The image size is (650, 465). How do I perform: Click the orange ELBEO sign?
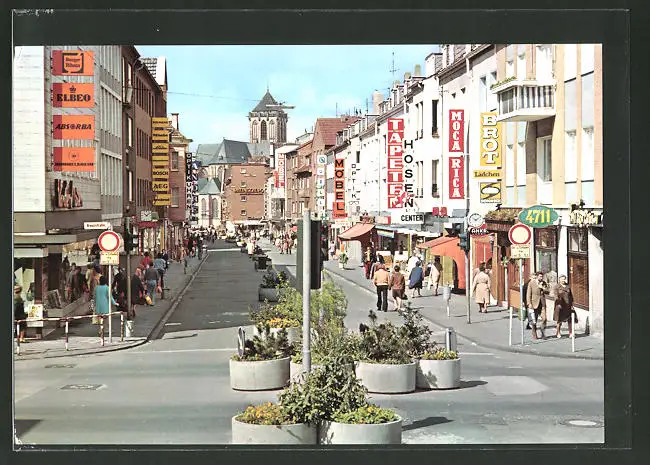point(73,95)
